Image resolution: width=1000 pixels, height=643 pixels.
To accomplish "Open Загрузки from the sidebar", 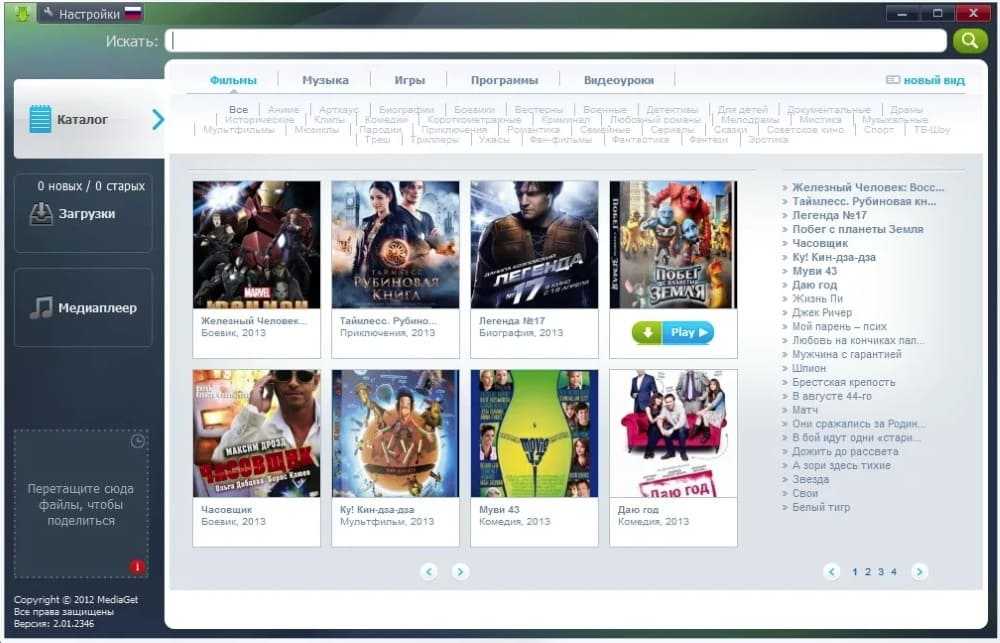I will pyautogui.click(x=84, y=214).
